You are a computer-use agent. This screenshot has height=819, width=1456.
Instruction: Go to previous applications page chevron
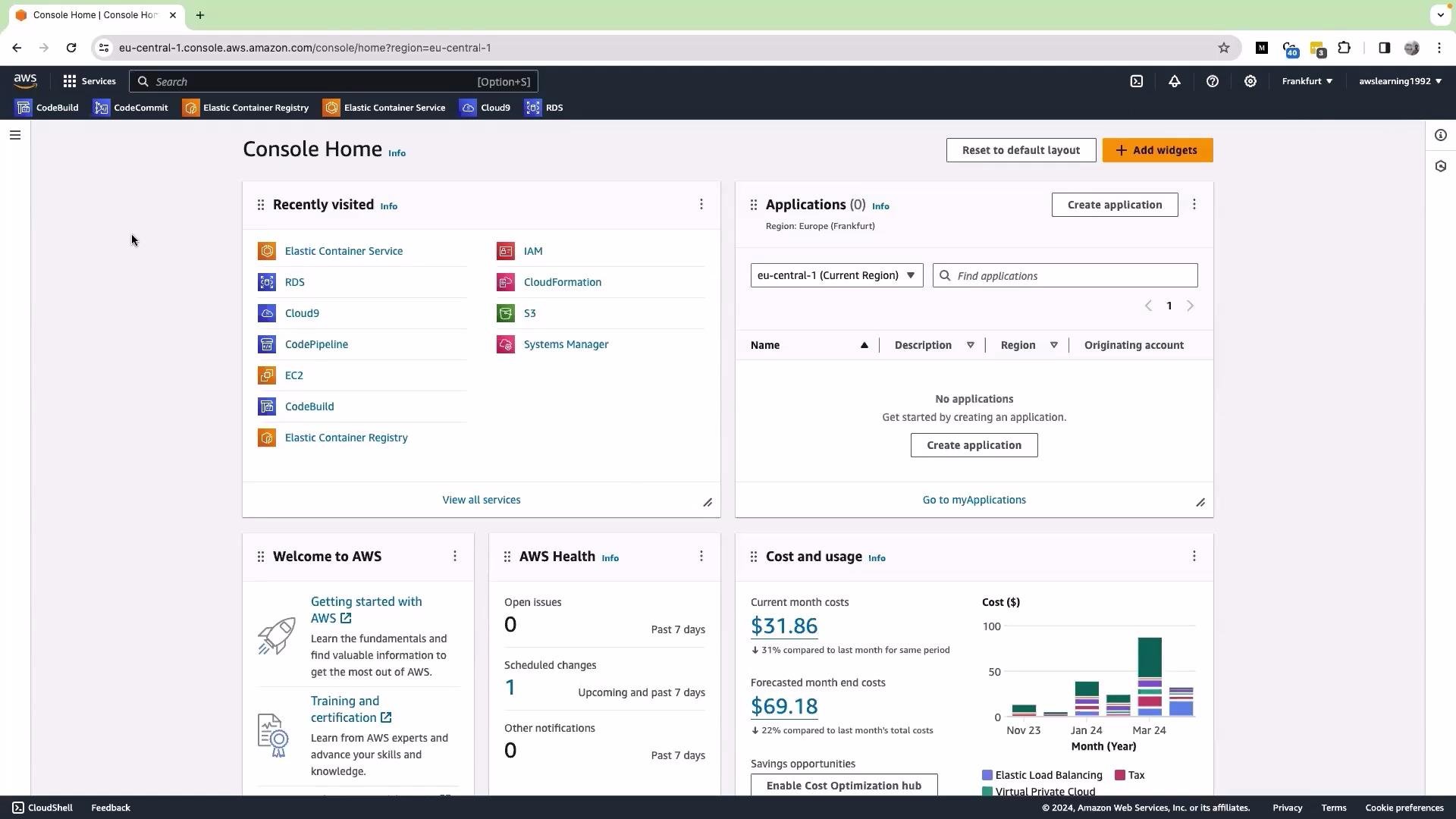point(1148,306)
